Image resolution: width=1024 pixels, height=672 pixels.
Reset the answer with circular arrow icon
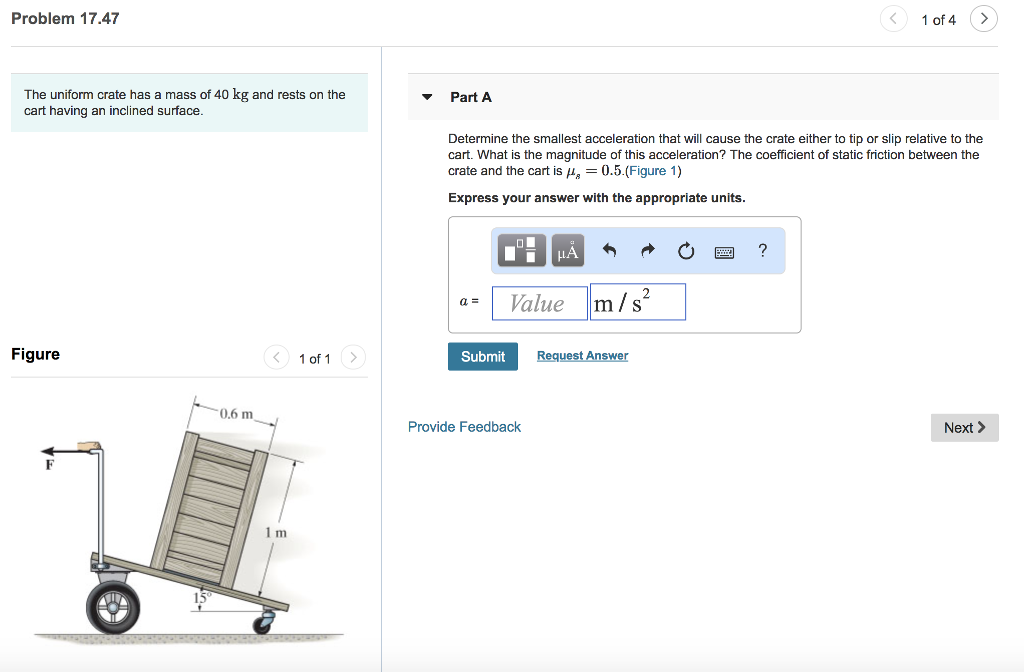(686, 250)
